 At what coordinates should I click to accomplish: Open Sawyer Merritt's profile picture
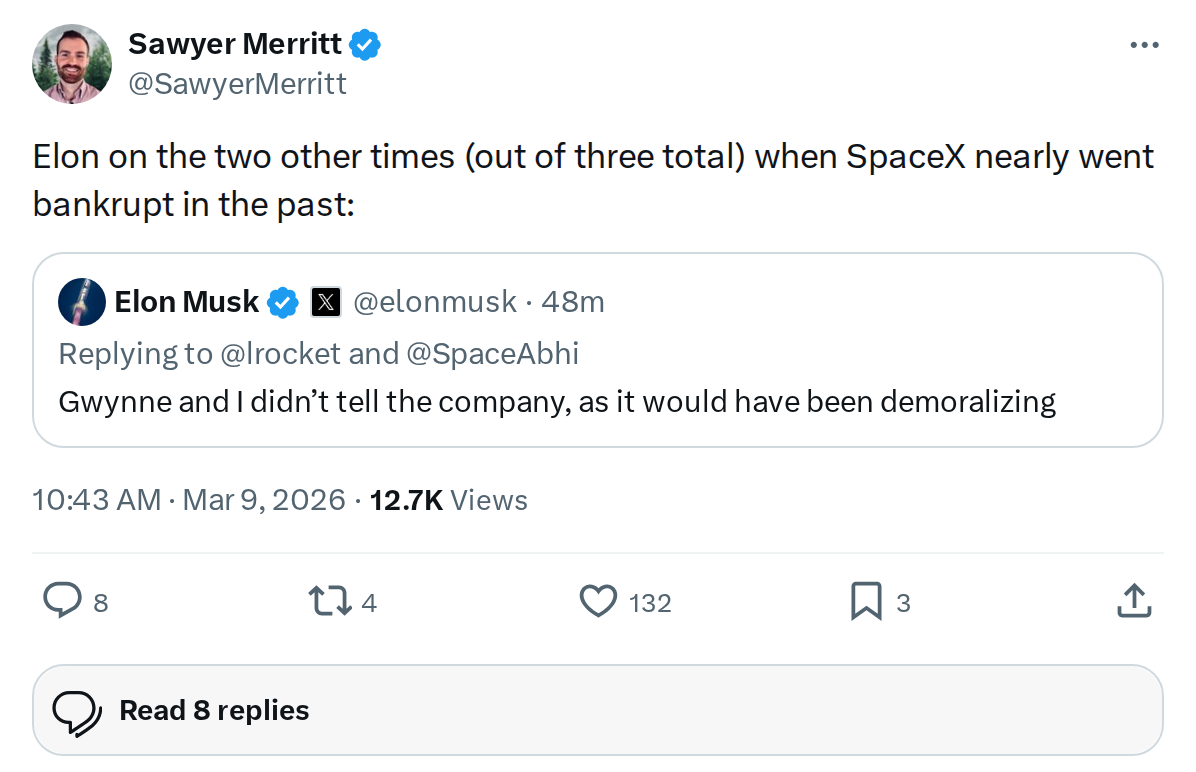71,63
